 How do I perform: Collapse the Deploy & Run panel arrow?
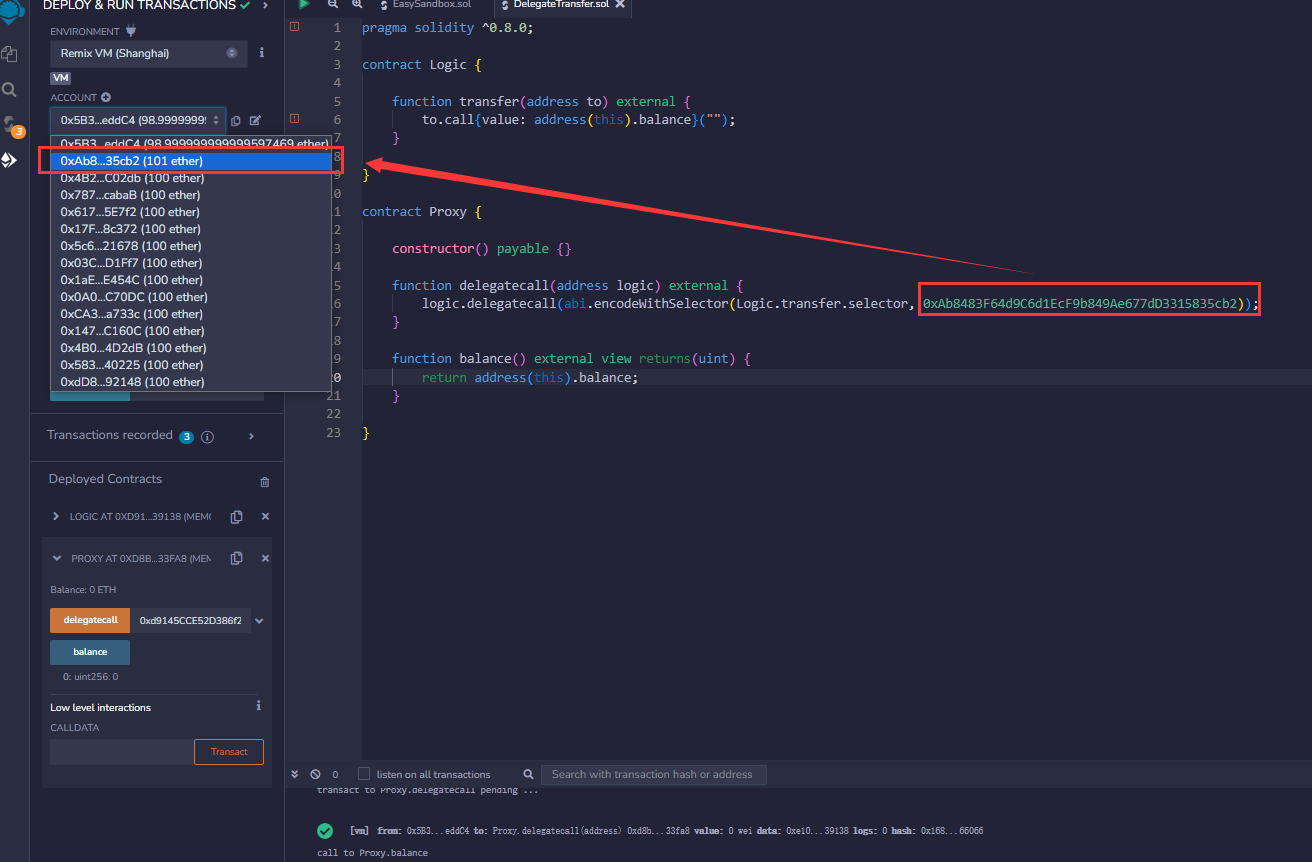point(265,6)
